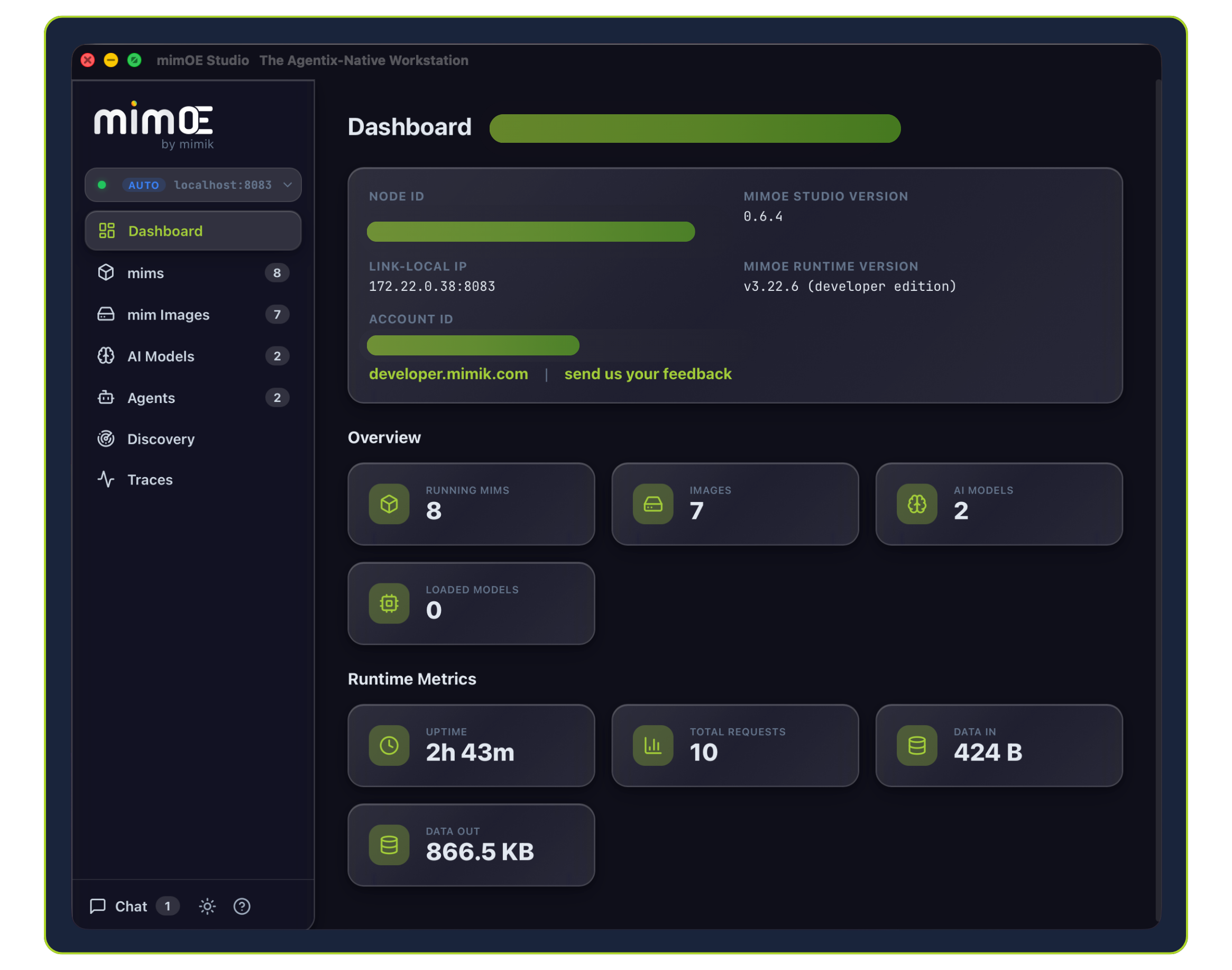
Task: Click the Runtime Metrics section heading
Action: pyautogui.click(x=412, y=679)
